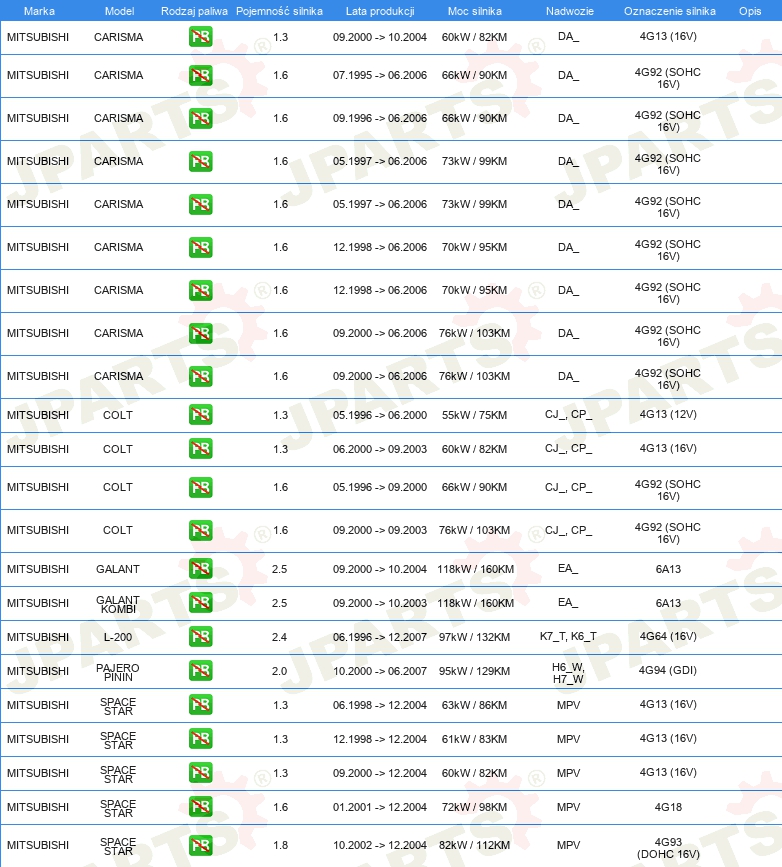The width and height of the screenshot is (782, 867).
Task: Click the 06.1996 -> 12.2007 production years
Action: (380, 637)
